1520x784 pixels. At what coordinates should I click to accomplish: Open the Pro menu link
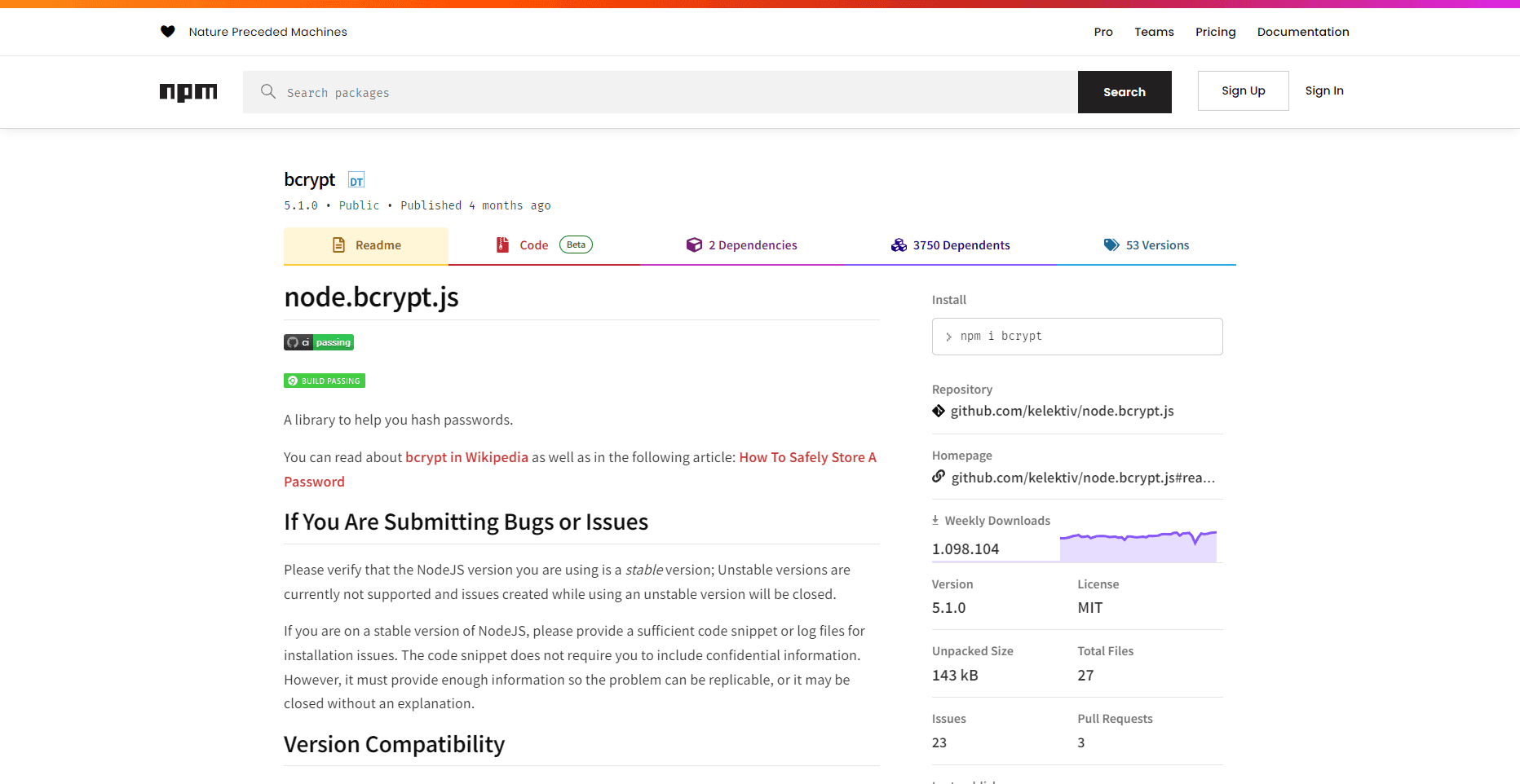tap(1103, 32)
